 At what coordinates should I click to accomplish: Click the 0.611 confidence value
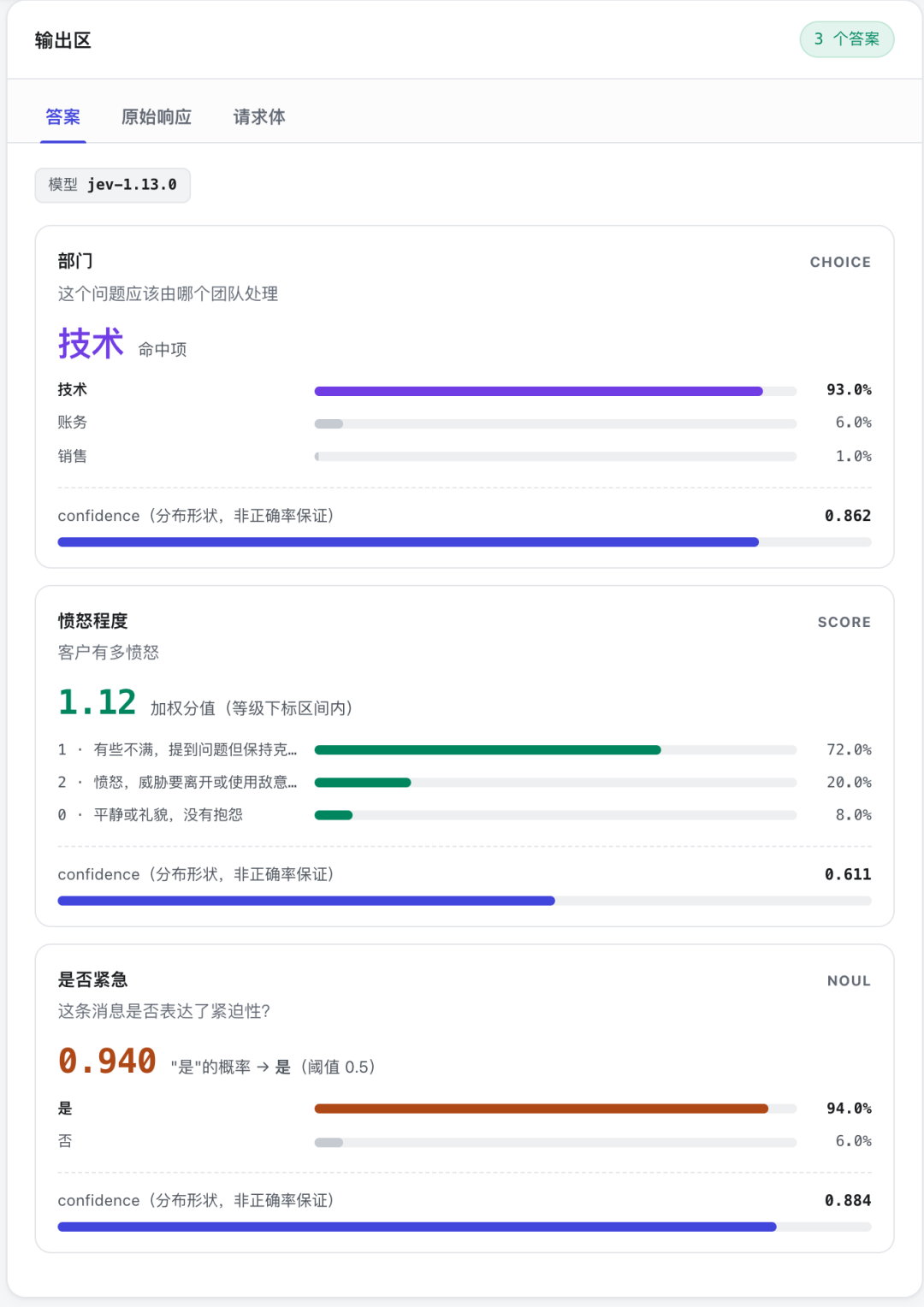click(848, 874)
